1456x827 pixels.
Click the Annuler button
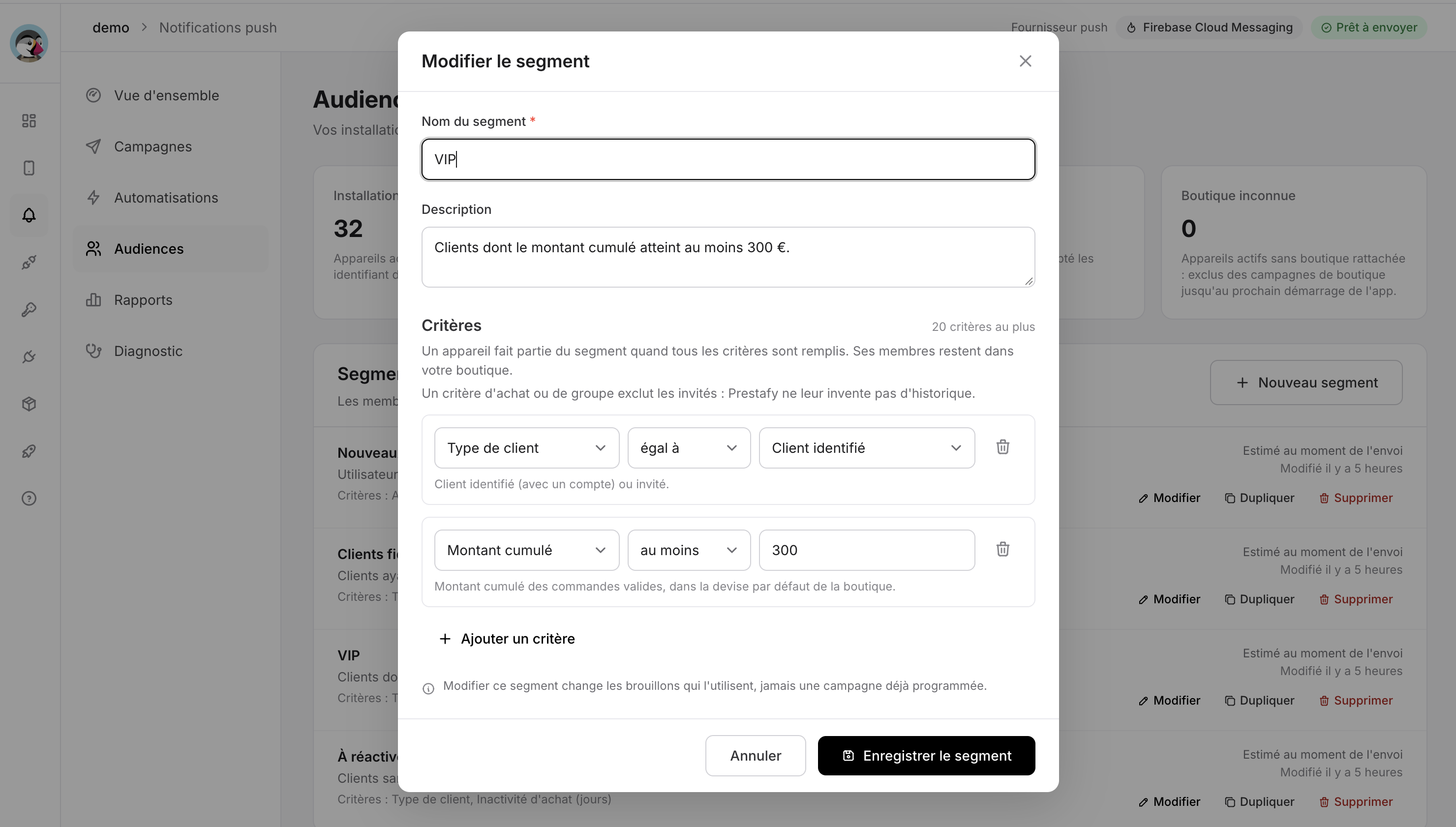(x=755, y=755)
